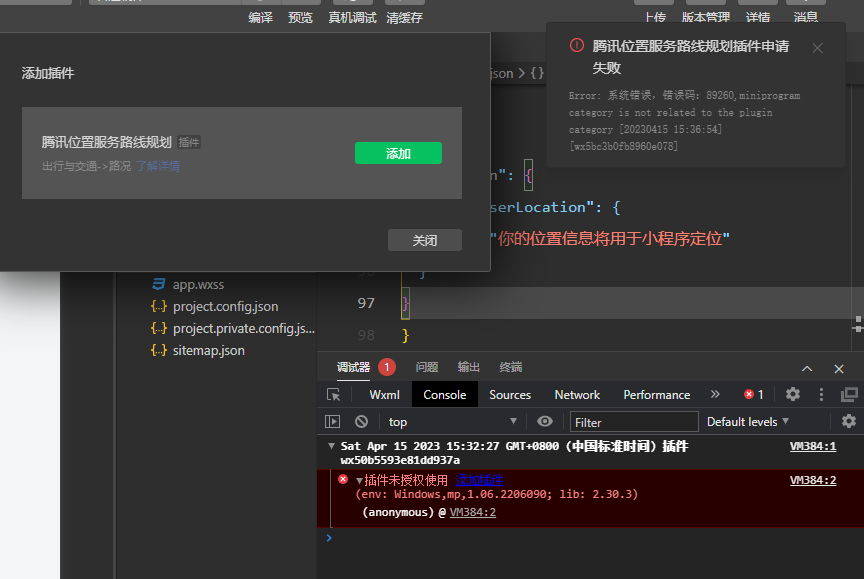
Task: Collapse the Sat Apr 15 log group
Action: pyautogui.click(x=331, y=446)
